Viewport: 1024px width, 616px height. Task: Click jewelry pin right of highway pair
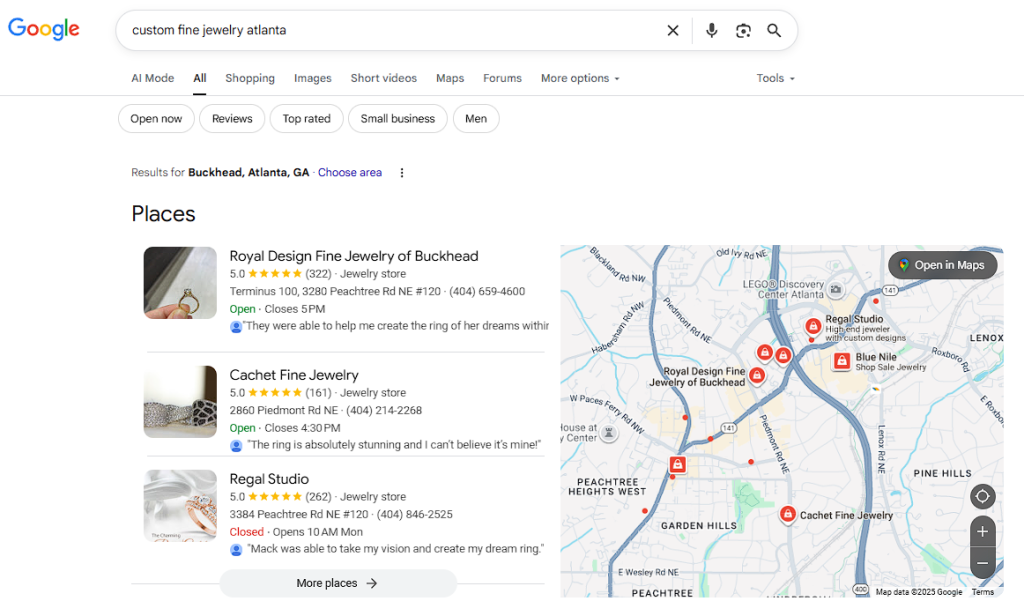click(x=784, y=355)
